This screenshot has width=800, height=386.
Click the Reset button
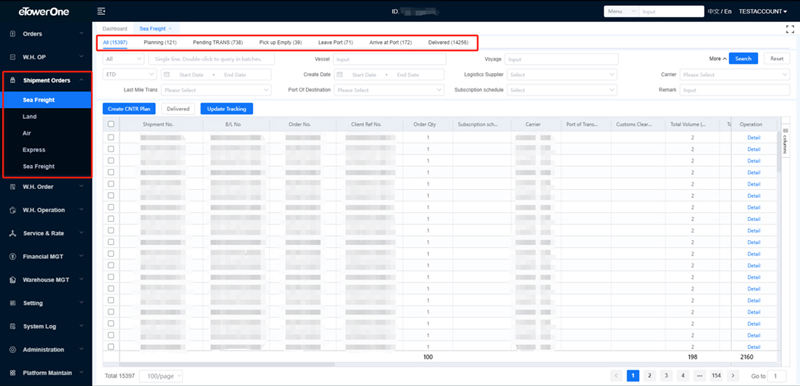pos(777,59)
